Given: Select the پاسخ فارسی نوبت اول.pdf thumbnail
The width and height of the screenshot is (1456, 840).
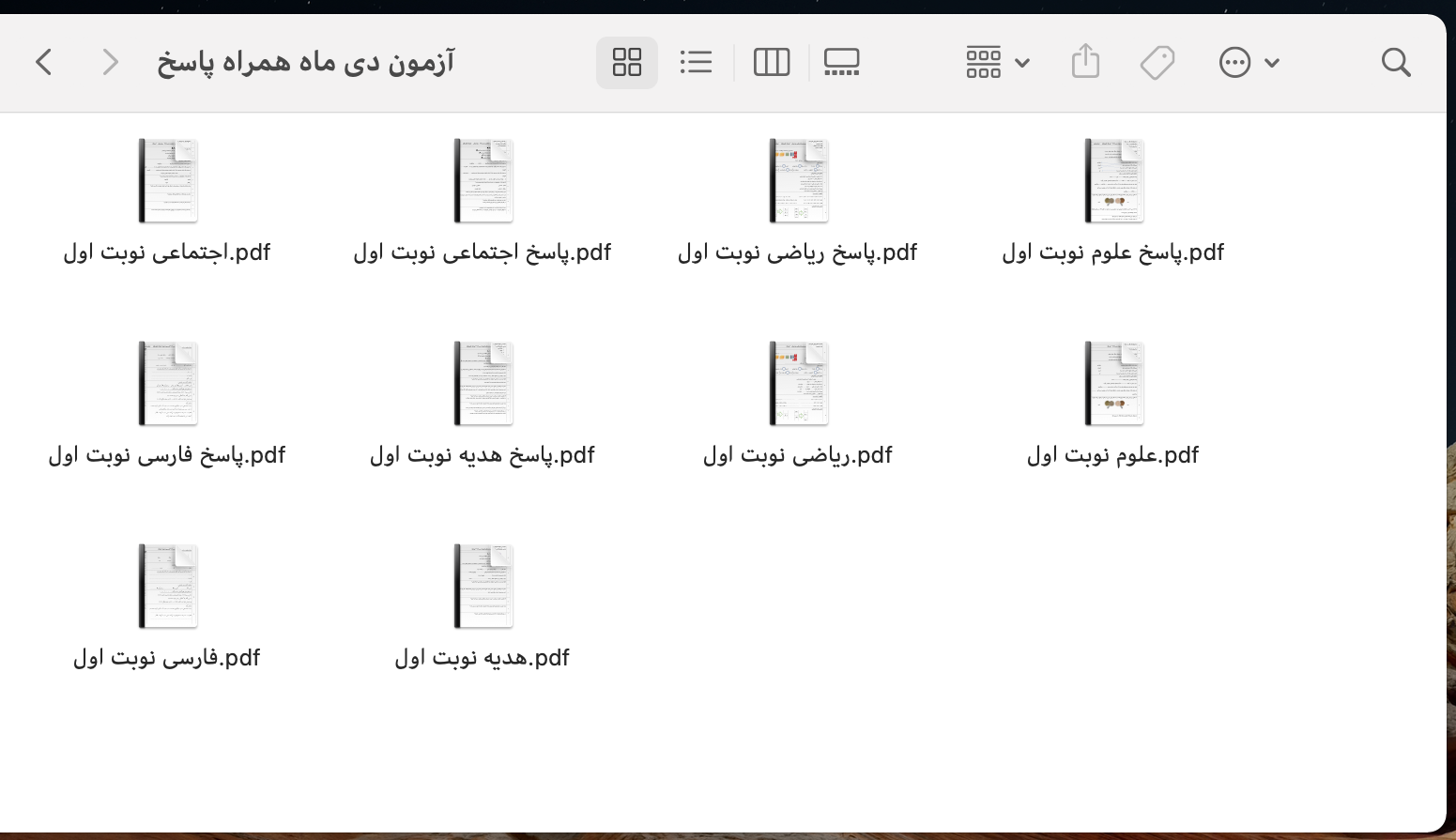Looking at the screenshot, I should [168, 384].
